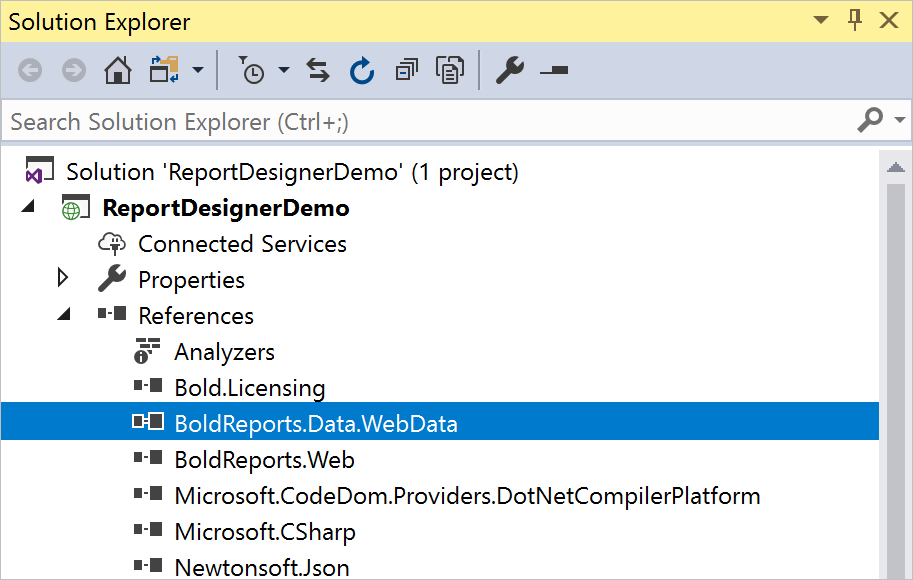Viewport: 913px width, 580px height.
Task: Click the References node icon
Action: click(112, 314)
